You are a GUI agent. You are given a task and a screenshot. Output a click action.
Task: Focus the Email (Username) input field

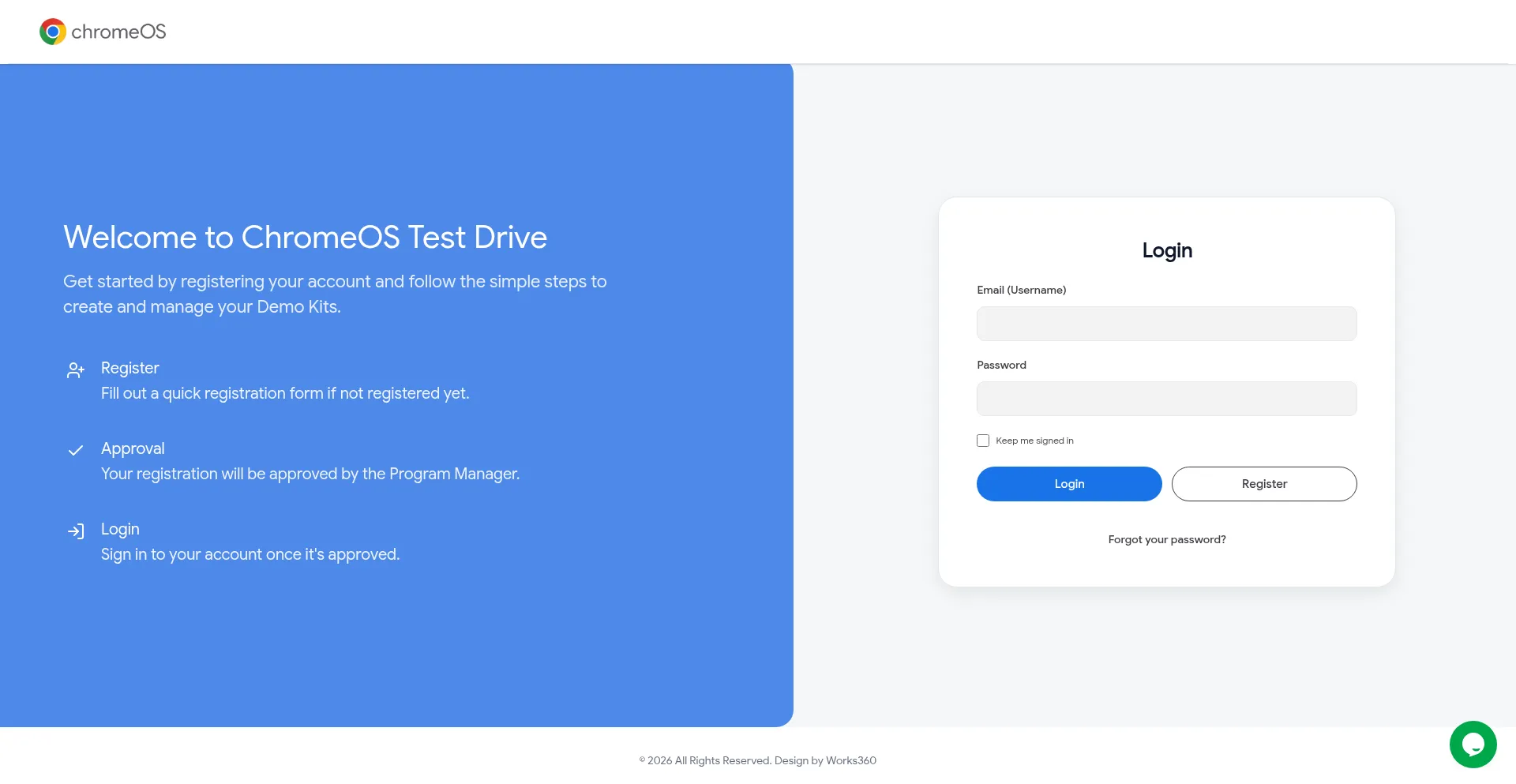1167,324
